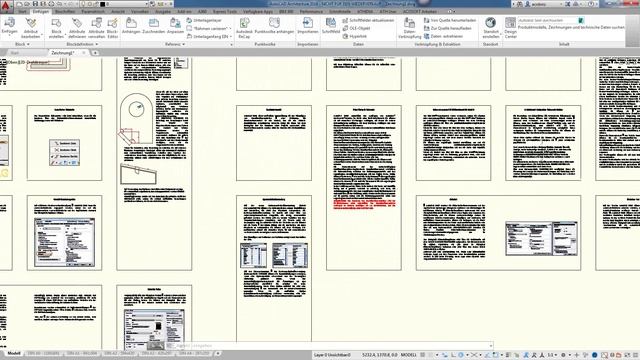Expand the Blockdefinition panel
The height and width of the screenshot is (360, 640).
pyautogui.click(x=82, y=44)
